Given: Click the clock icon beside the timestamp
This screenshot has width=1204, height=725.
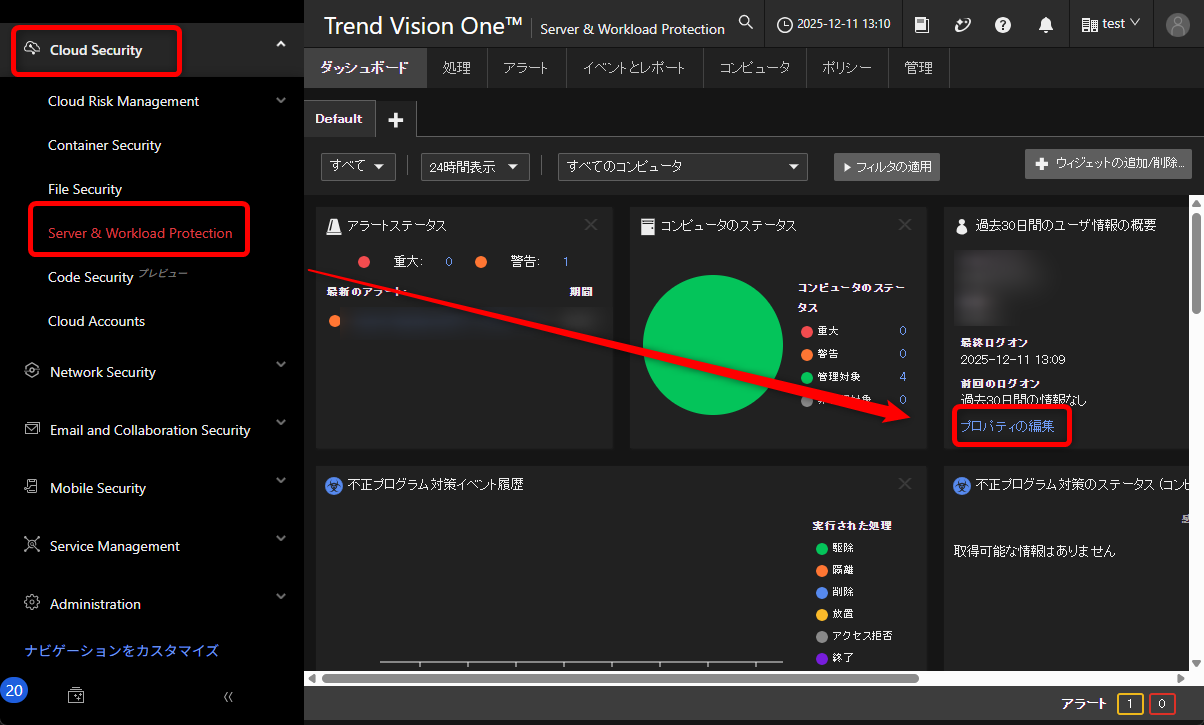Looking at the screenshot, I should pyautogui.click(x=785, y=24).
